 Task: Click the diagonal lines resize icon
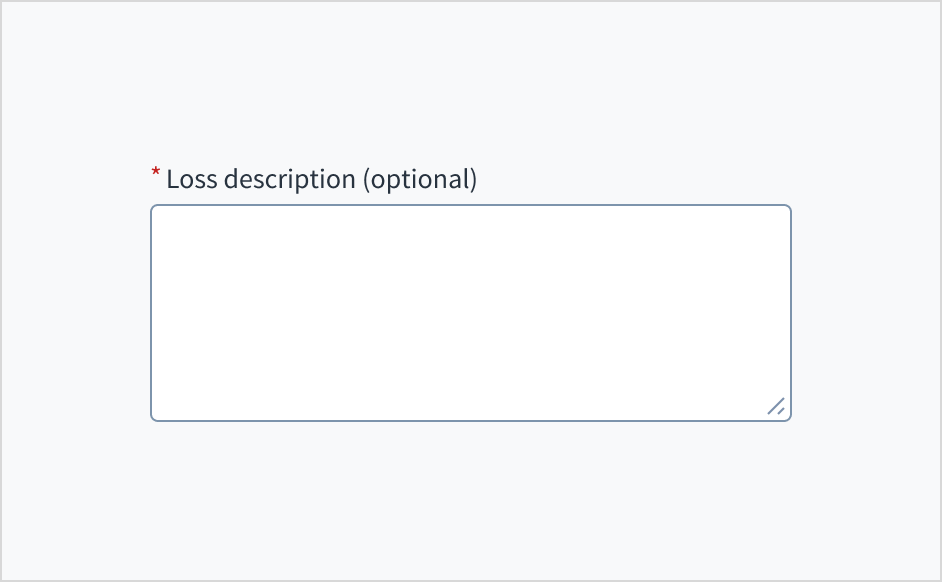pos(775,406)
